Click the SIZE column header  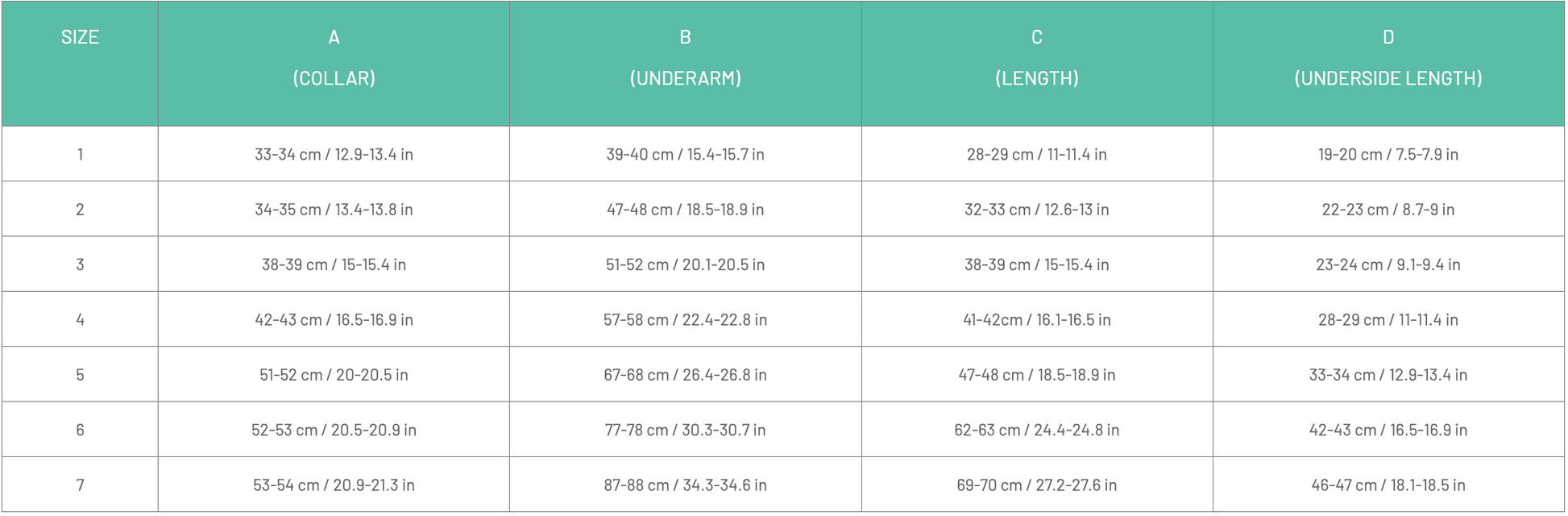point(80,37)
